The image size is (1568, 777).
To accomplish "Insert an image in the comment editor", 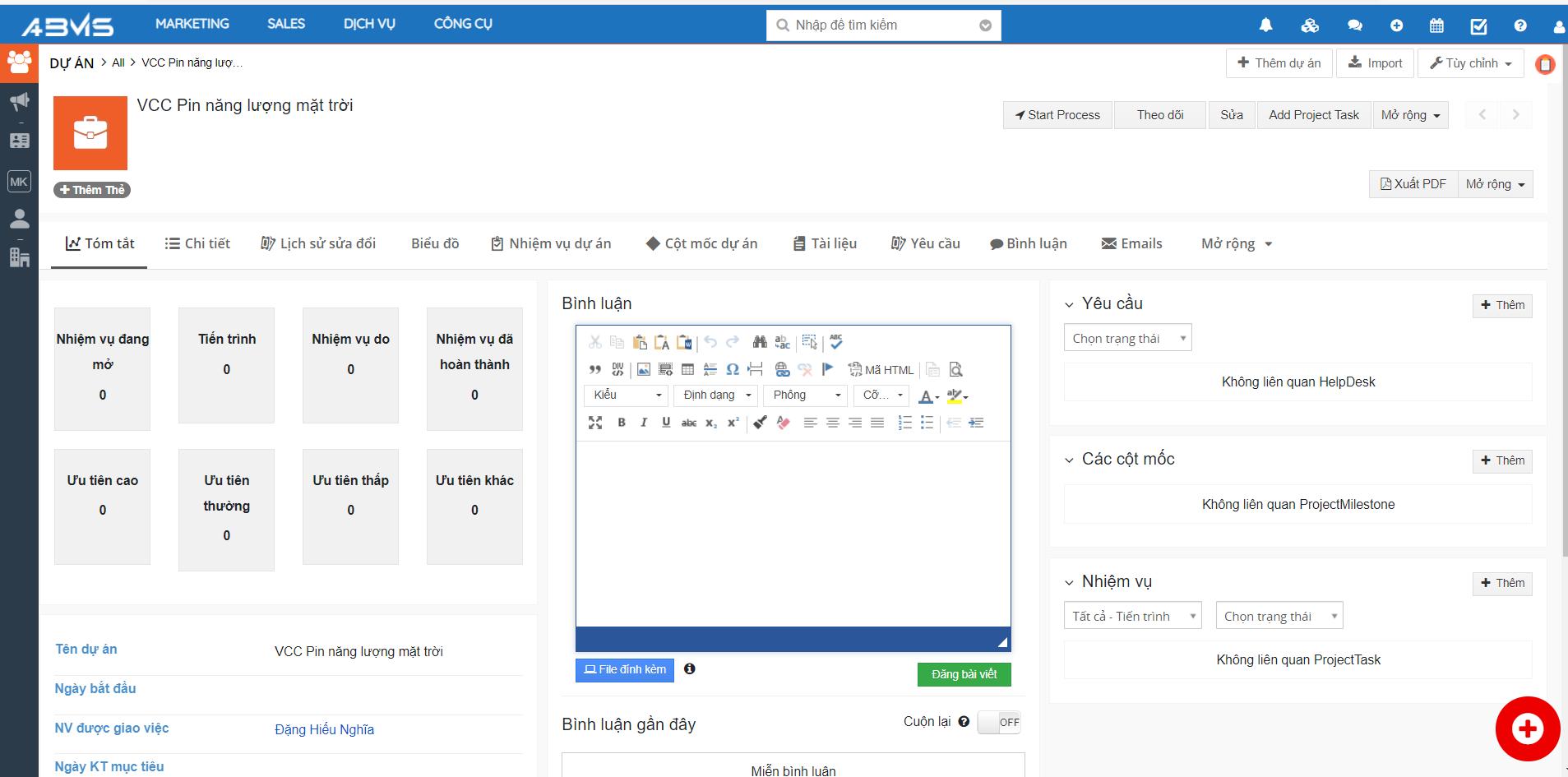I will [x=643, y=369].
